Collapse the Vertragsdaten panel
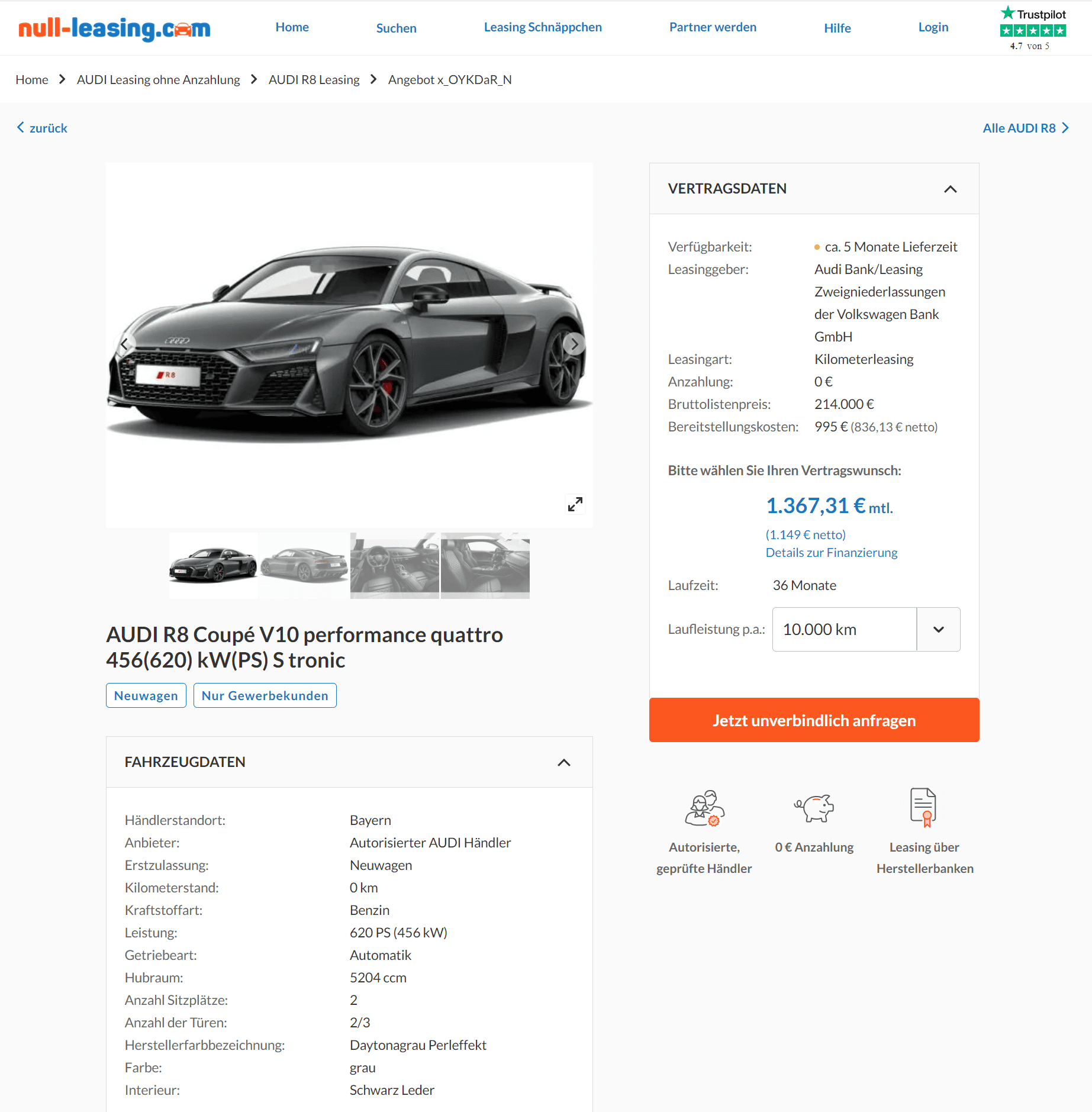Screen dimensions: 1092x1112 tap(950, 189)
